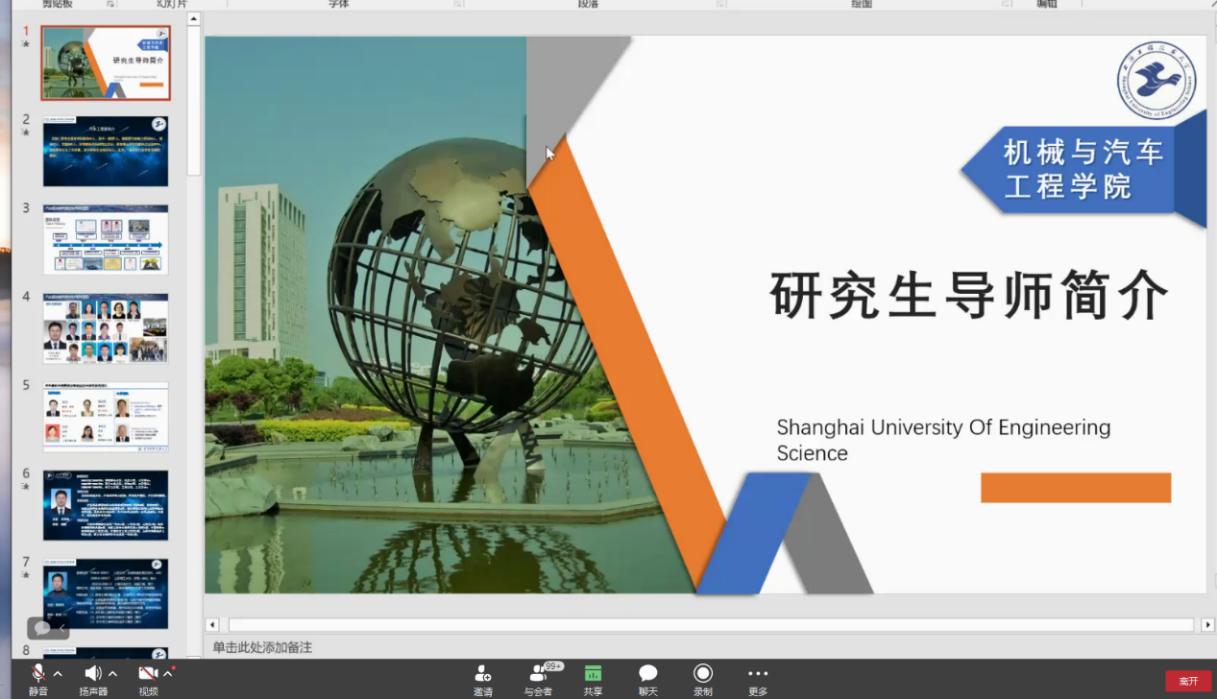Expand video options arrow next to 视频
Screen dimensions: 1217x699
[x=168, y=673]
